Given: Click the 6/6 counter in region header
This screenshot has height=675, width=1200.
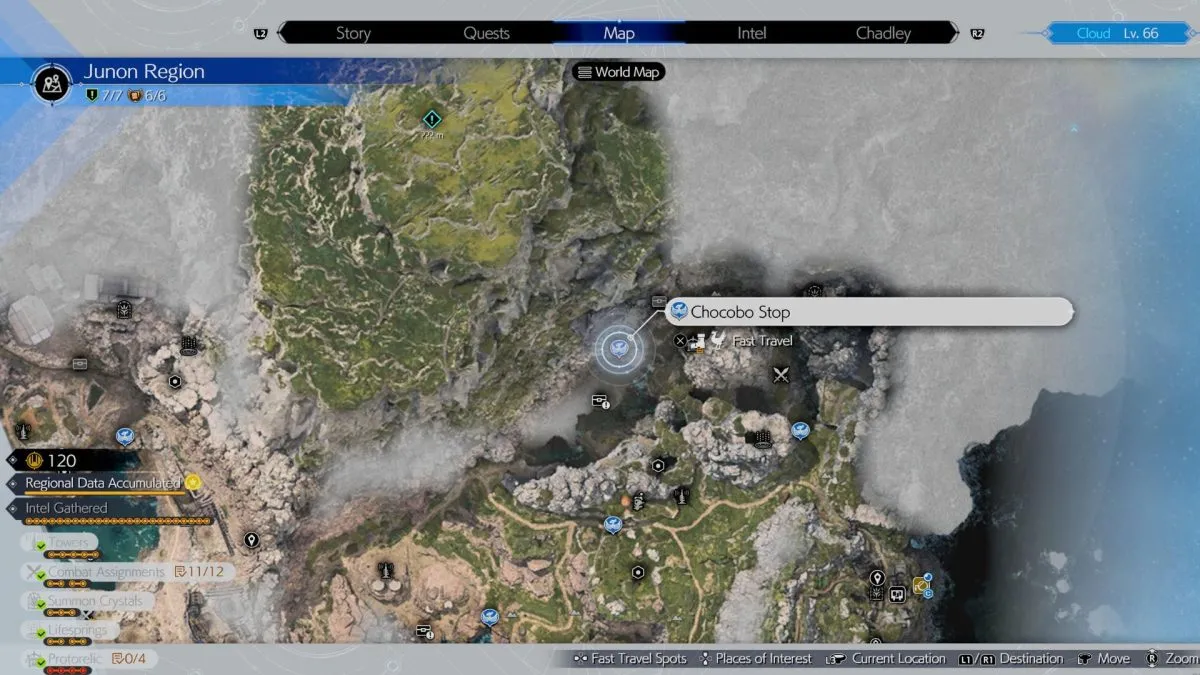Looking at the screenshot, I should pos(147,96).
